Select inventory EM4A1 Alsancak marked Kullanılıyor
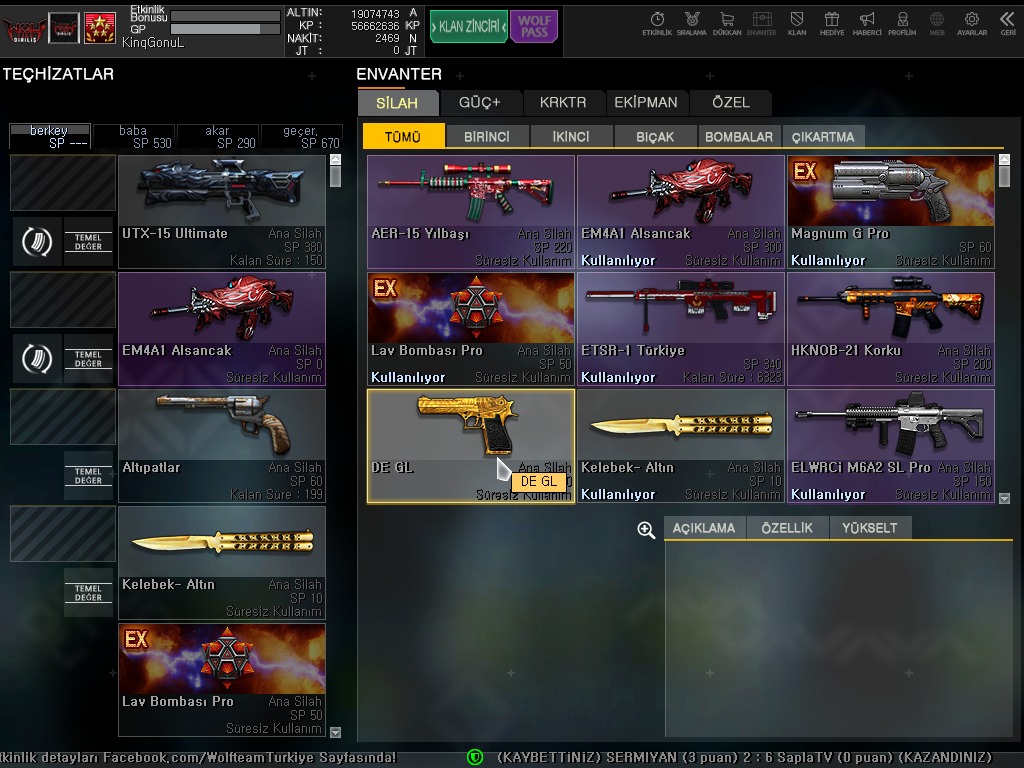1024x768 pixels. (x=681, y=212)
